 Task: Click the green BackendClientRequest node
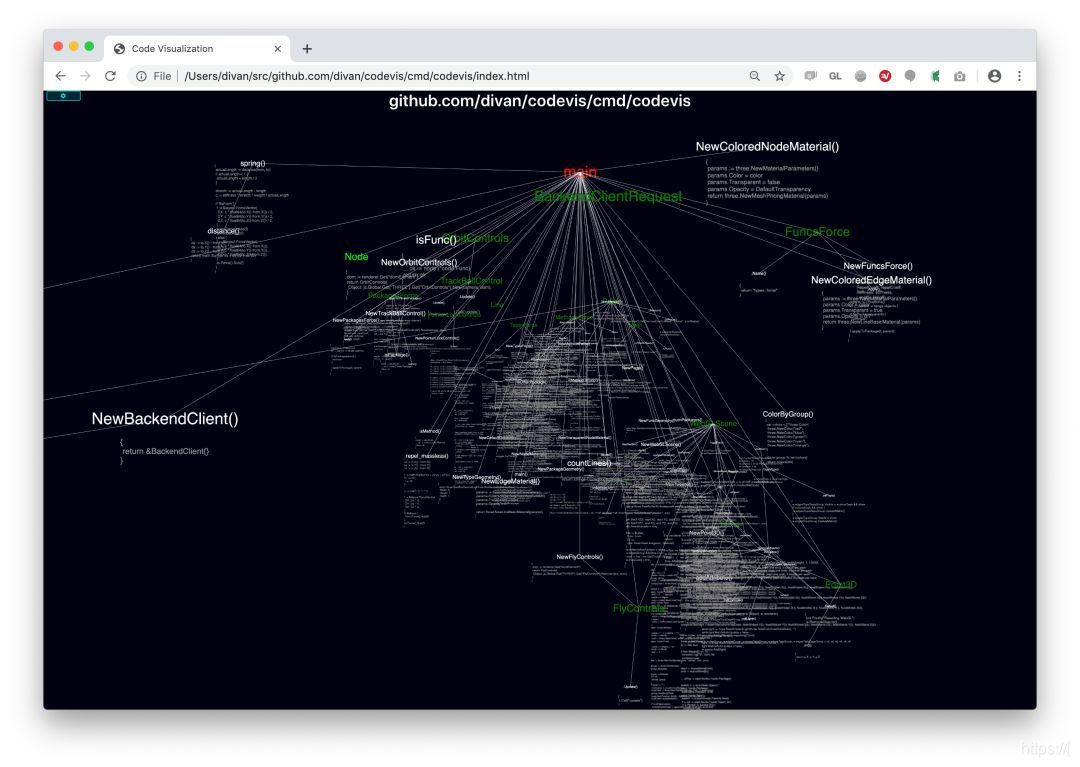click(608, 197)
